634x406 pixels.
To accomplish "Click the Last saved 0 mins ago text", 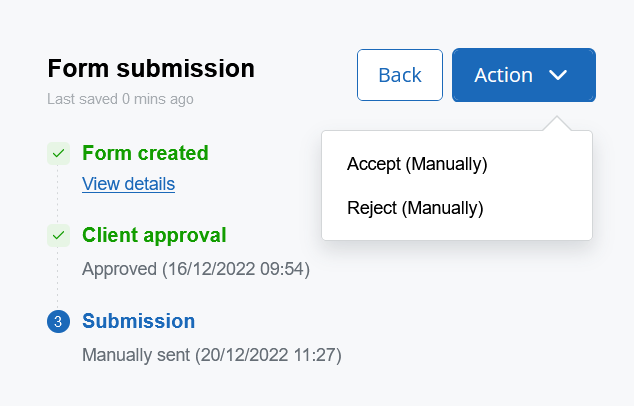I will pos(120,99).
